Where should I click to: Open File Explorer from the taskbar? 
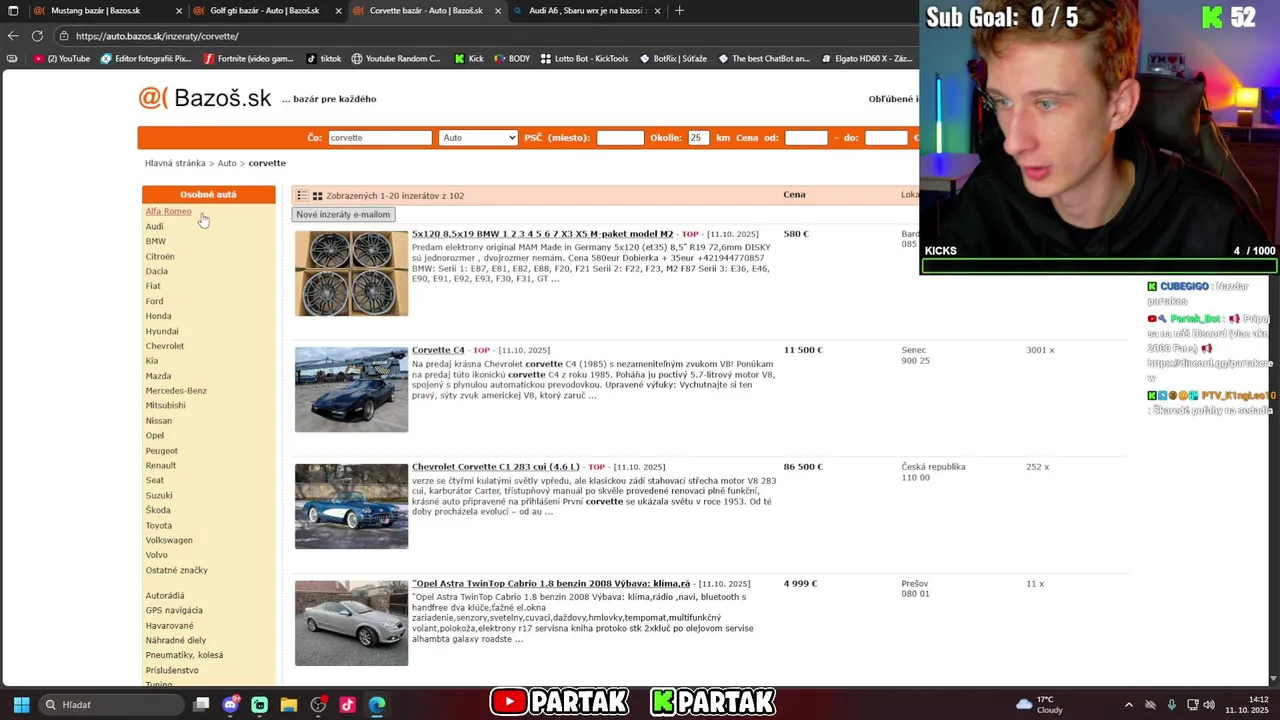pos(288,705)
